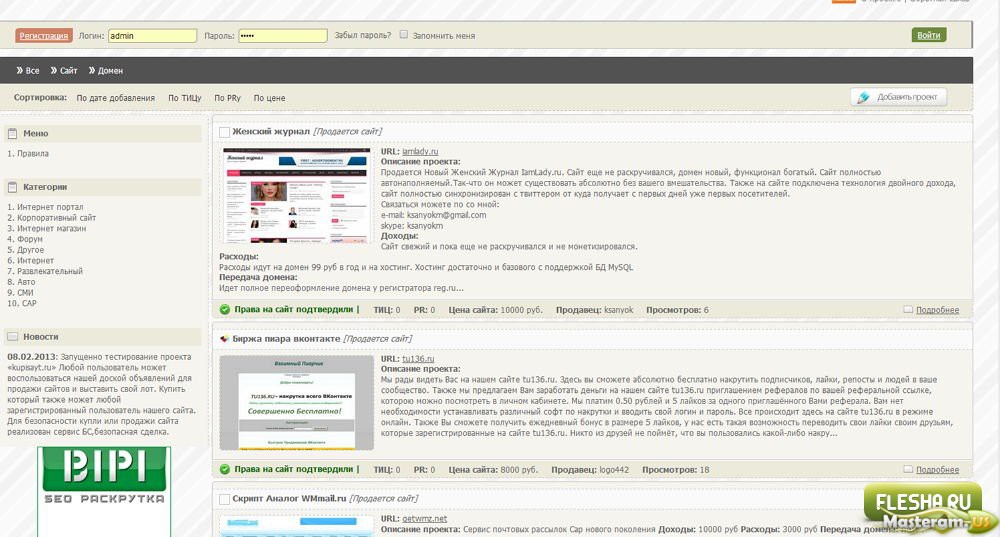Click the icon beside Женский журнал title
The image size is (1000, 537).
coord(224,132)
